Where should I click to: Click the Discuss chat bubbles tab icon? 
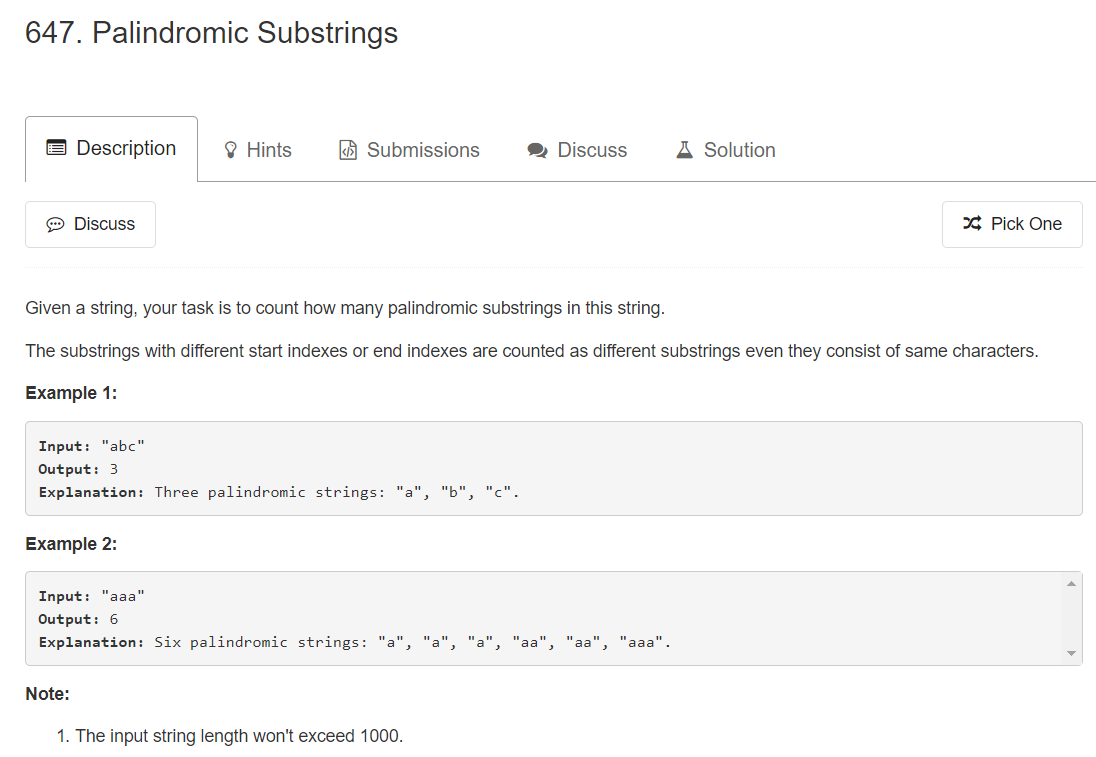coord(537,150)
